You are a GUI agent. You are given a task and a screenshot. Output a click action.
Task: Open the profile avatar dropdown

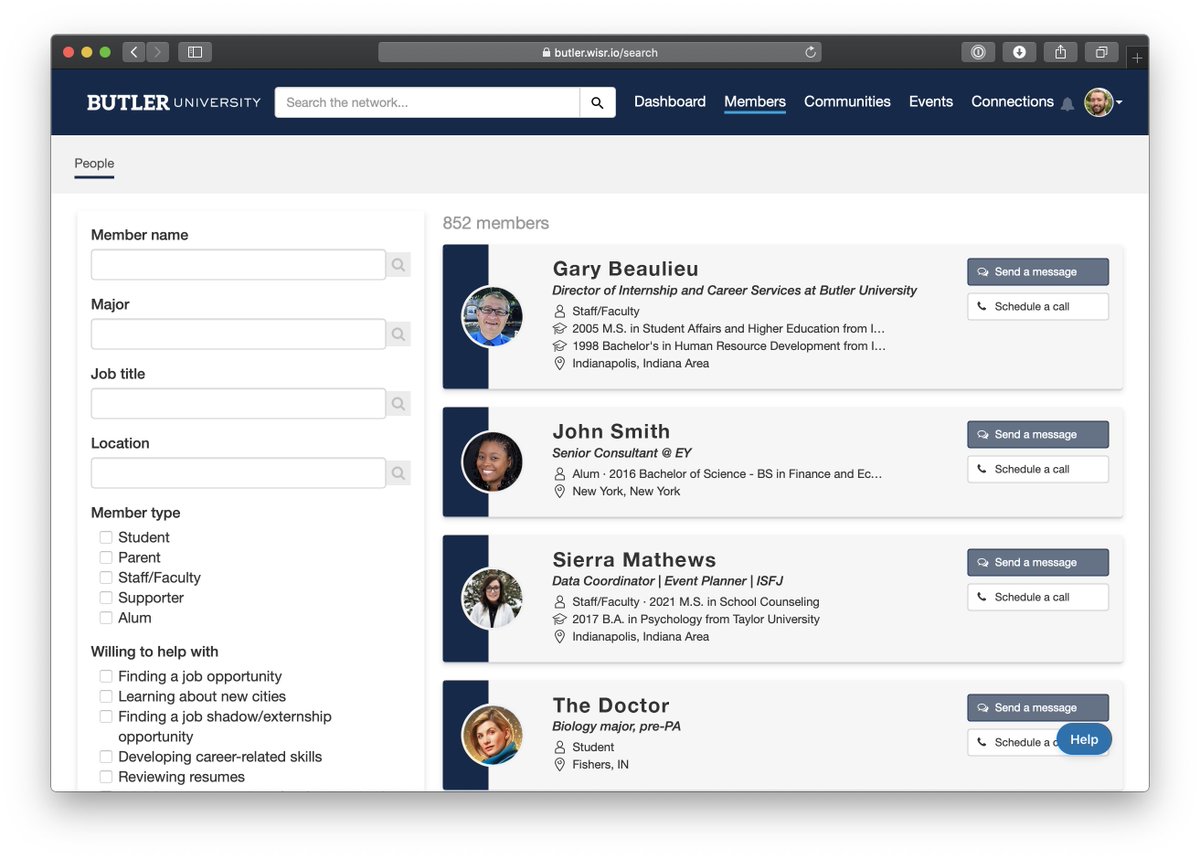coord(1100,102)
